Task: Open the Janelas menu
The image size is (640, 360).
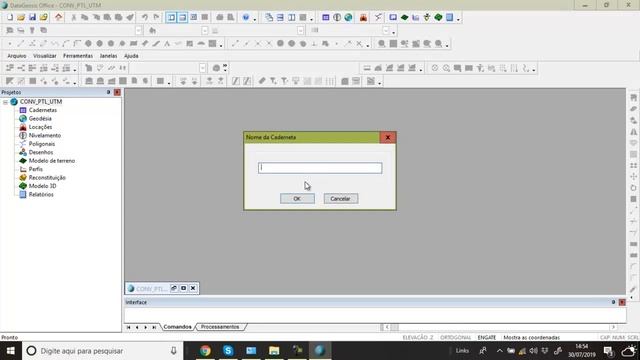Action: point(108,56)
